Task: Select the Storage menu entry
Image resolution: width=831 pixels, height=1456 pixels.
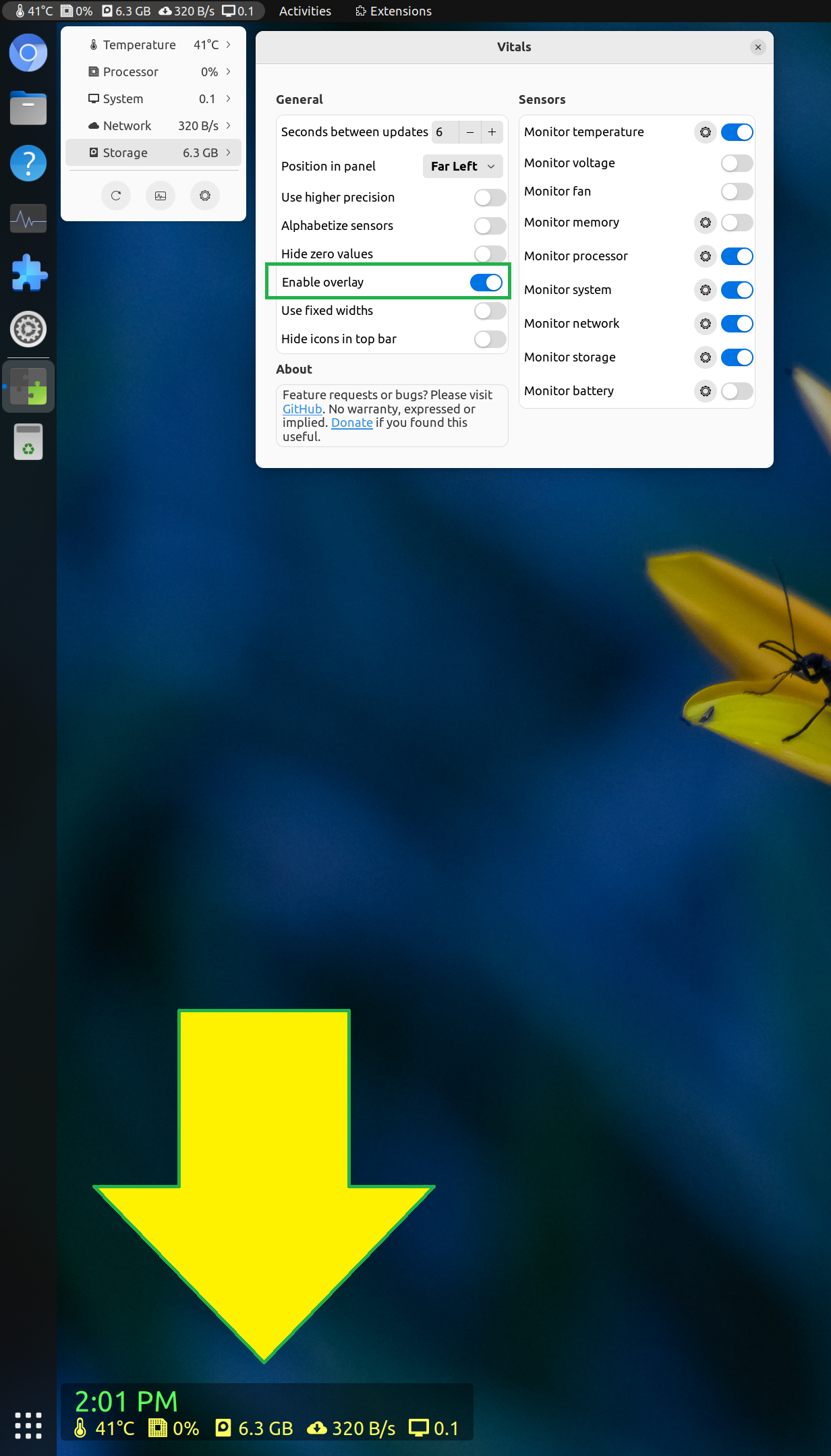Action: pyautogui.click(x=153, y=152)
